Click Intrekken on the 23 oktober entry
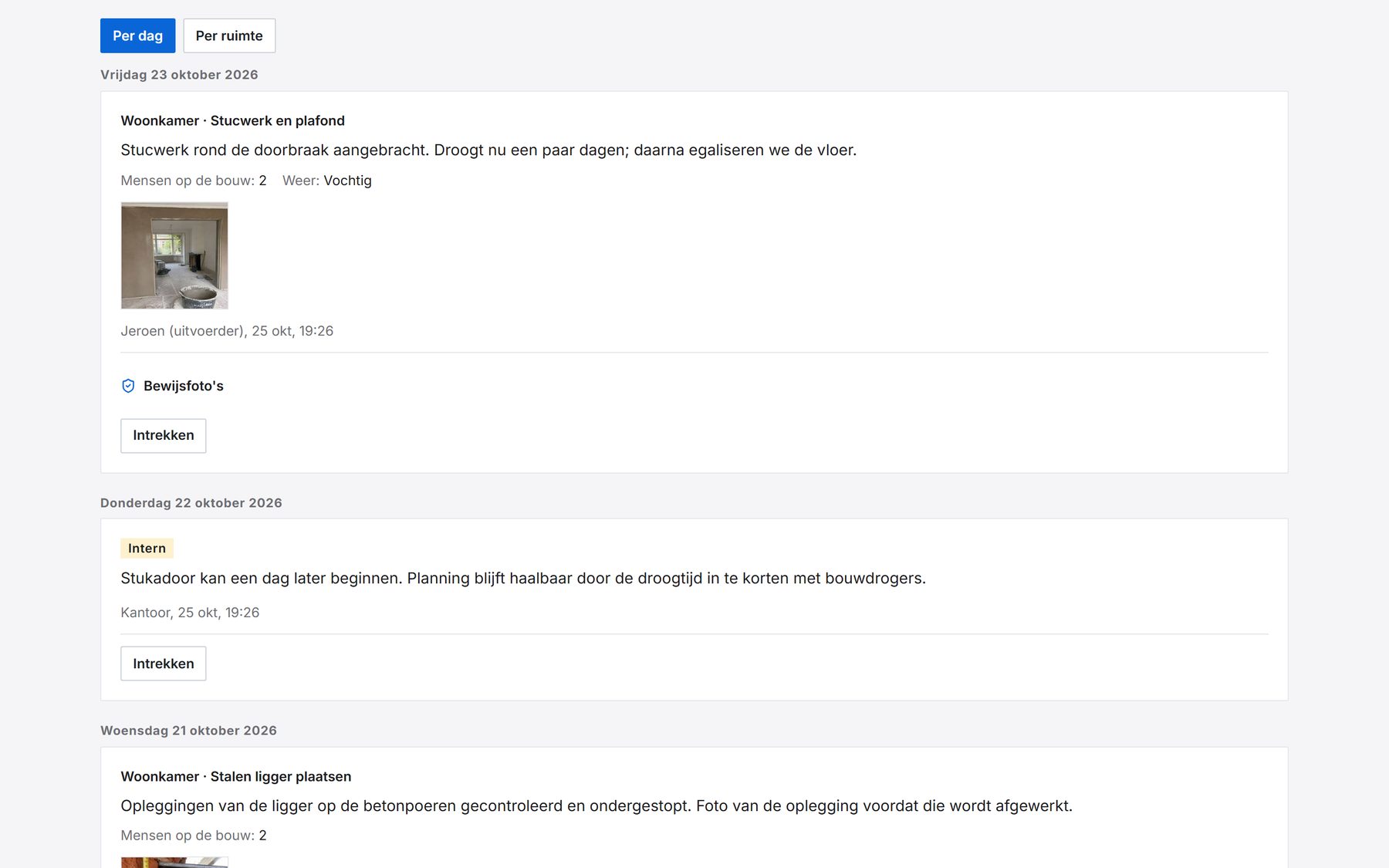This screenshot has width=1389, height=868. point(164,435)
